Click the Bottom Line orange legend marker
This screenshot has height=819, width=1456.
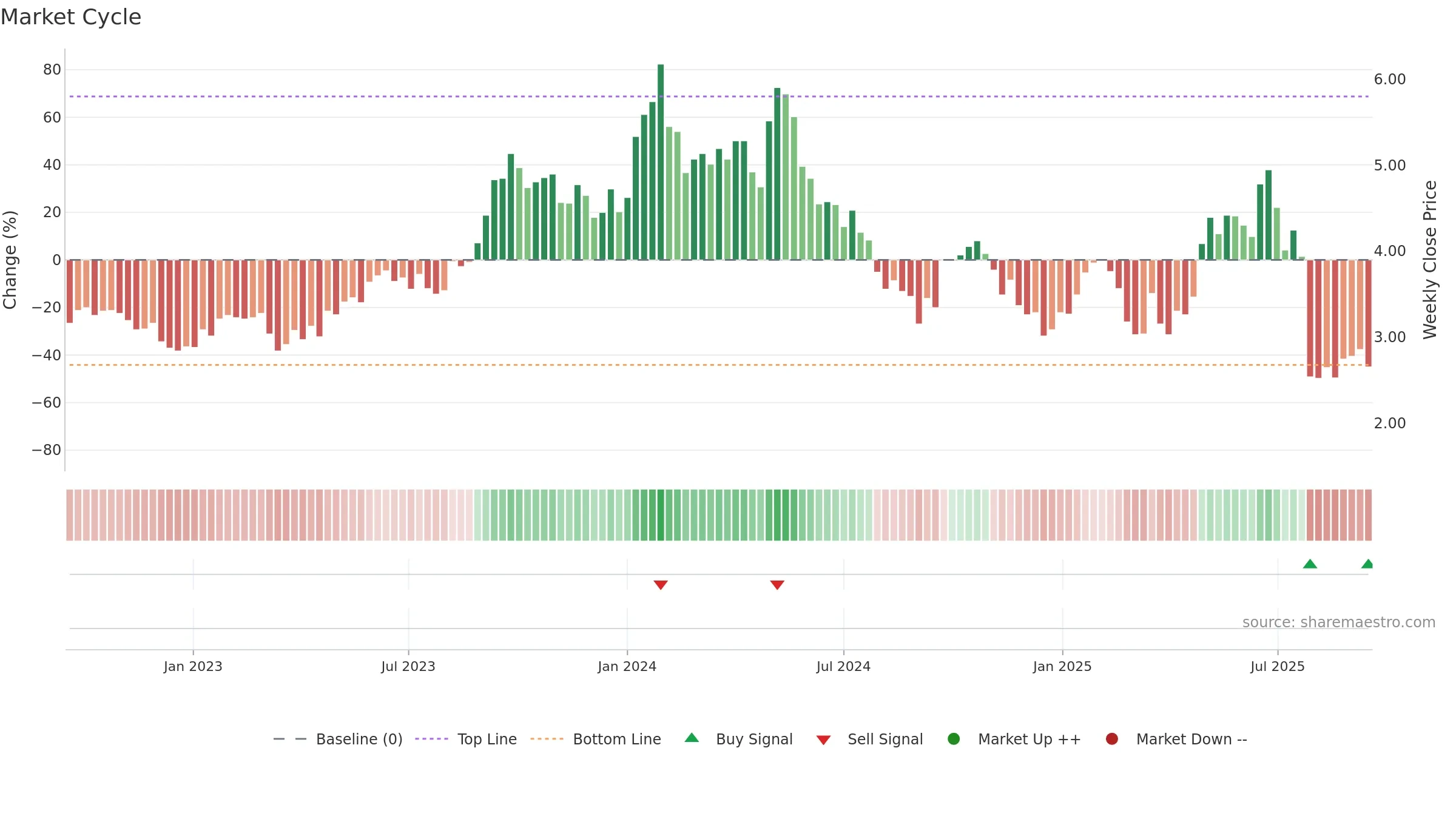click(x=547, y=739)
